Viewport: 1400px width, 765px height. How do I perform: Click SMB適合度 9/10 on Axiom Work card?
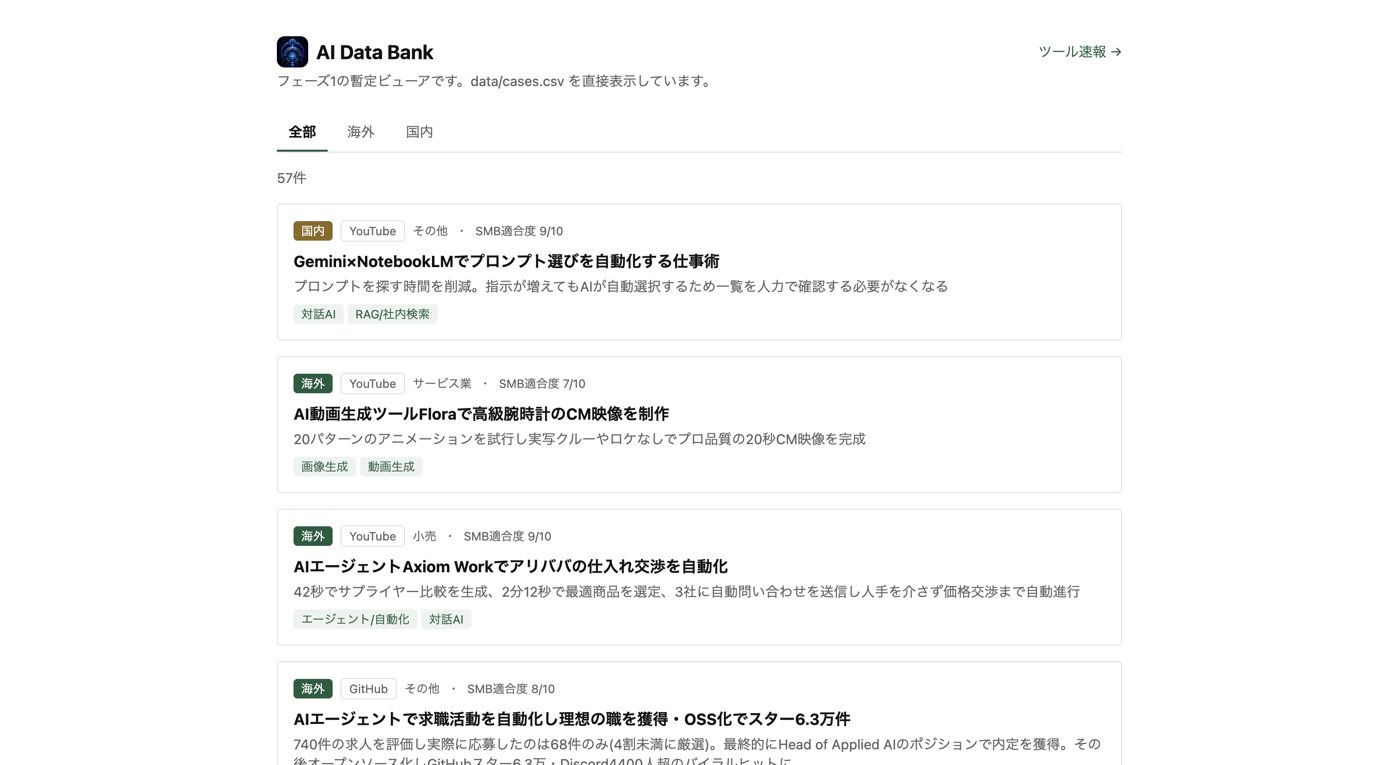pyautogui.click(x=507, y=536)
